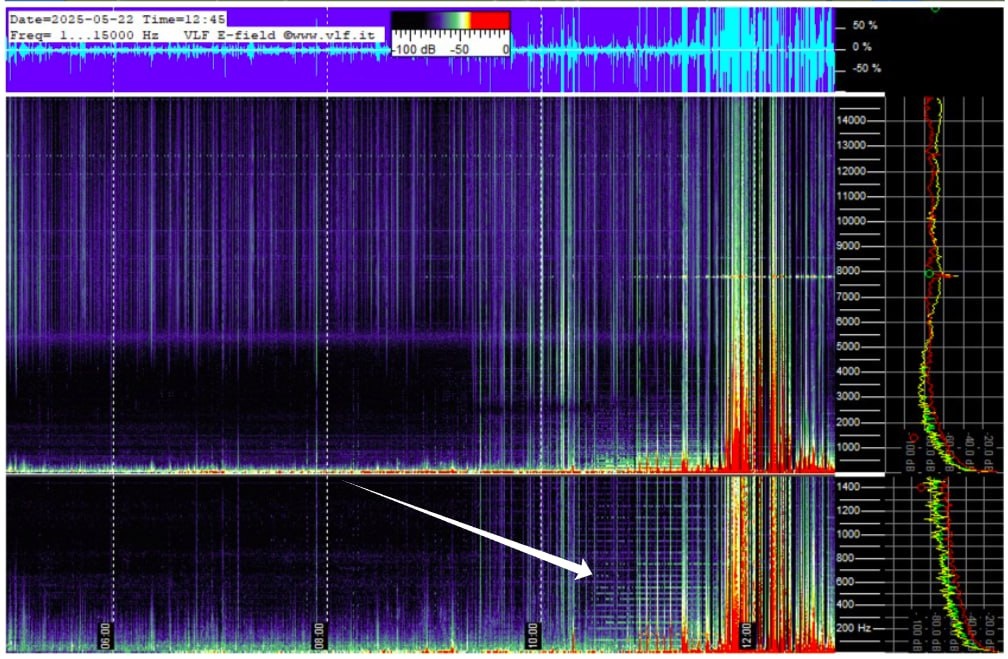Select the 7000 frequency axis label
Image resolution: width=1008 pixels, height=659 pixels.
pyautogui.click(x=849, y=296)
